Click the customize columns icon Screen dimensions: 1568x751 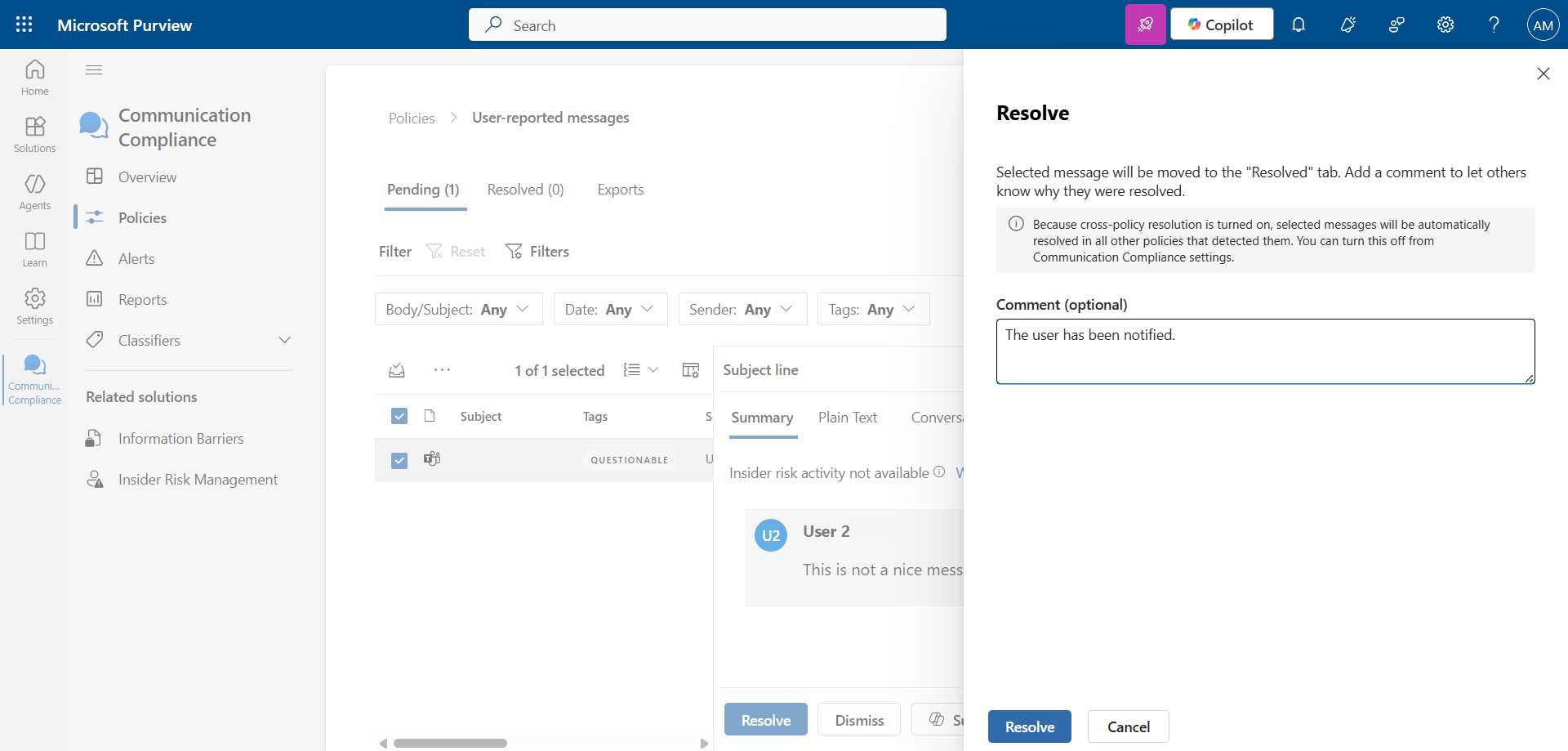pyautogui.click(x=690, y=370)
